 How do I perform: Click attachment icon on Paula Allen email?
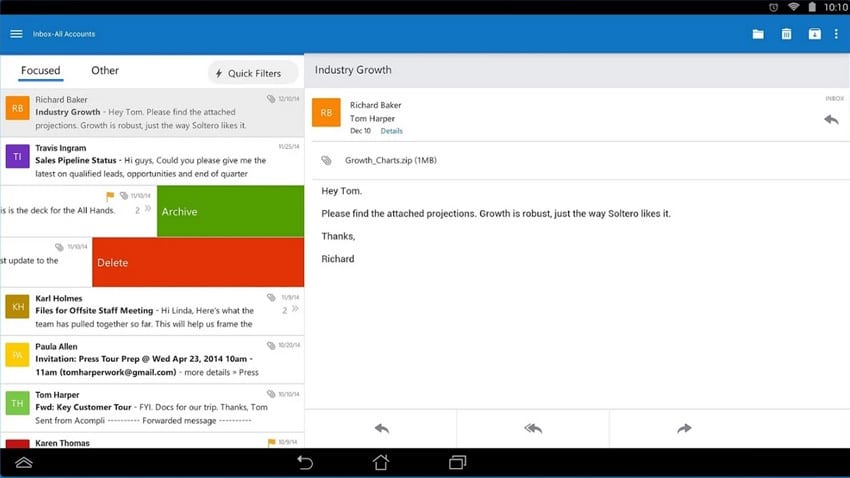(x=271, y=345)
